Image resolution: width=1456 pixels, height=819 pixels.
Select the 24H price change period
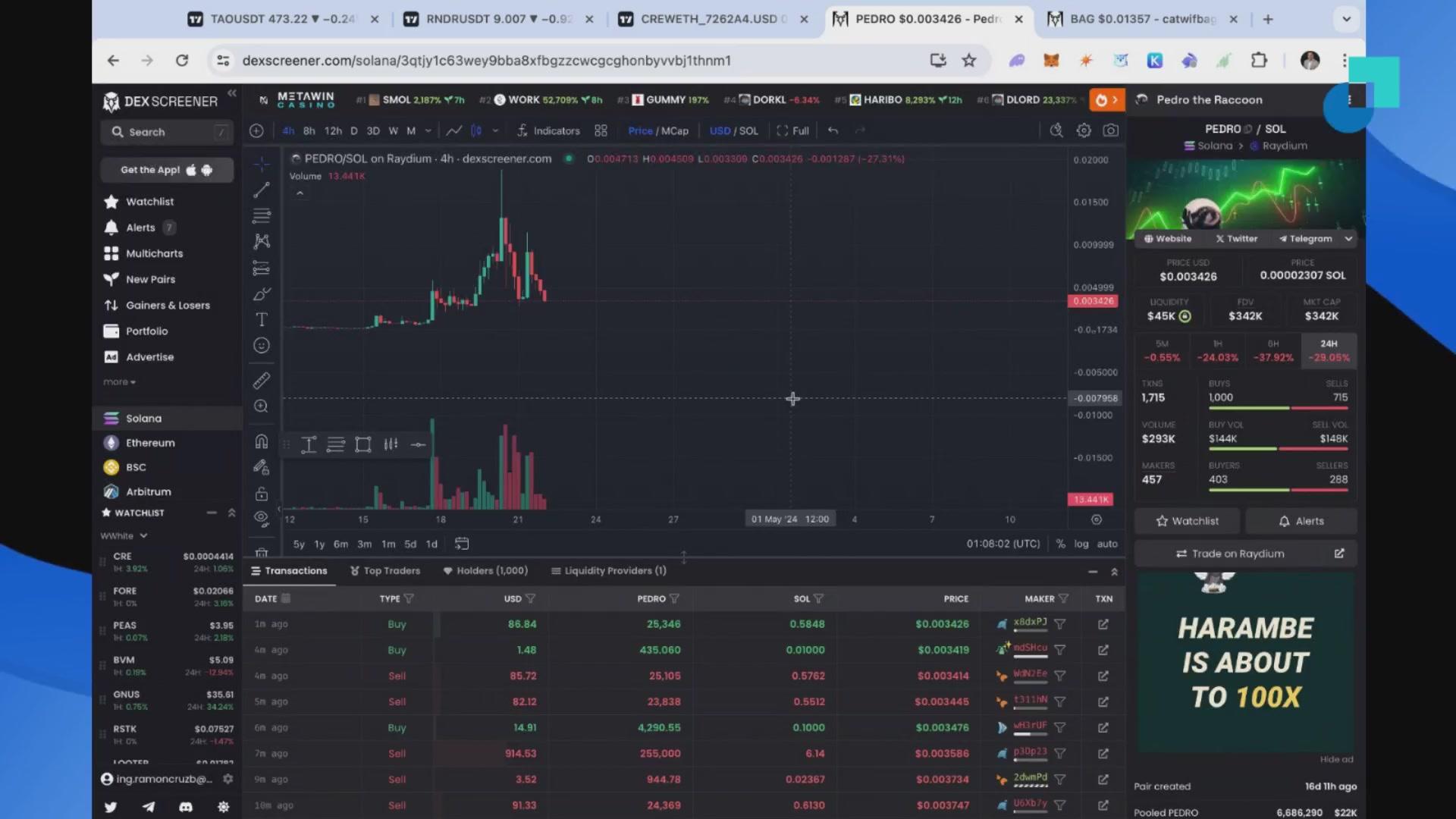click(1329, 350)
